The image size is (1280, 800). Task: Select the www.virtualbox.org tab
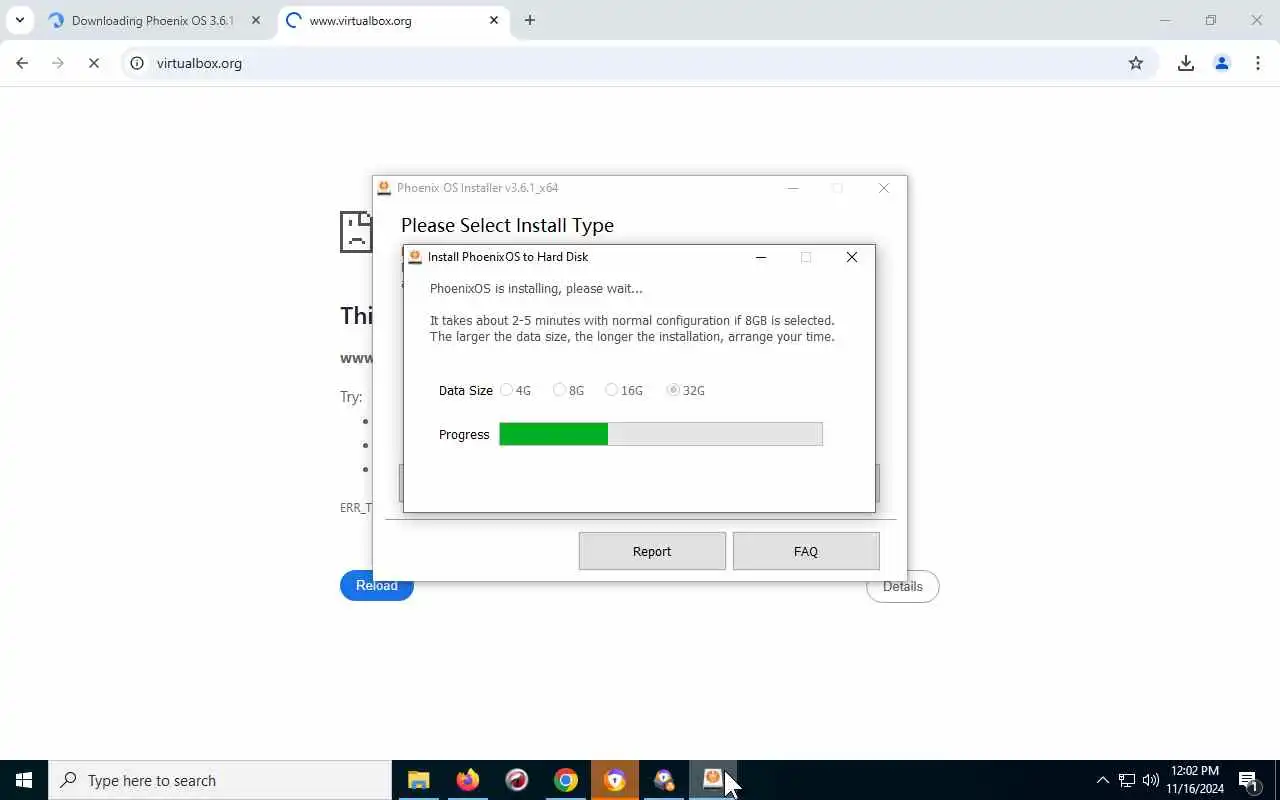pos(392,20)
